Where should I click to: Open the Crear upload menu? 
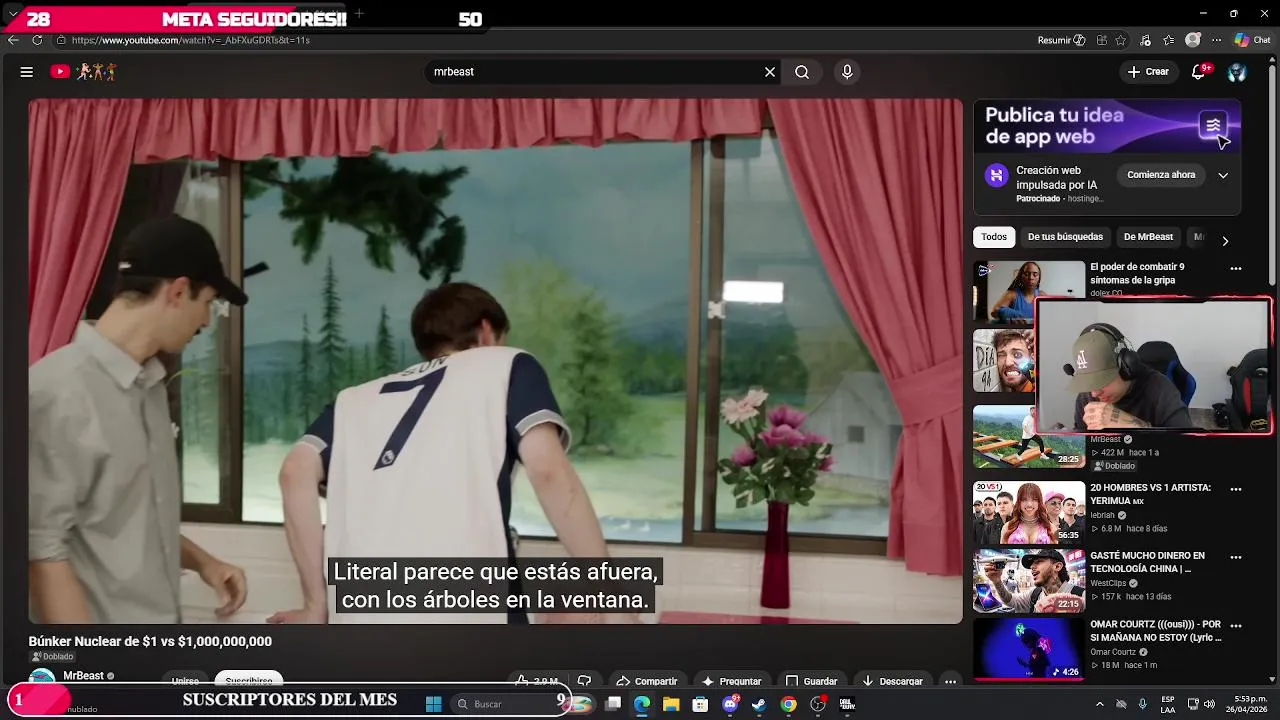[x=1148, y=72]
